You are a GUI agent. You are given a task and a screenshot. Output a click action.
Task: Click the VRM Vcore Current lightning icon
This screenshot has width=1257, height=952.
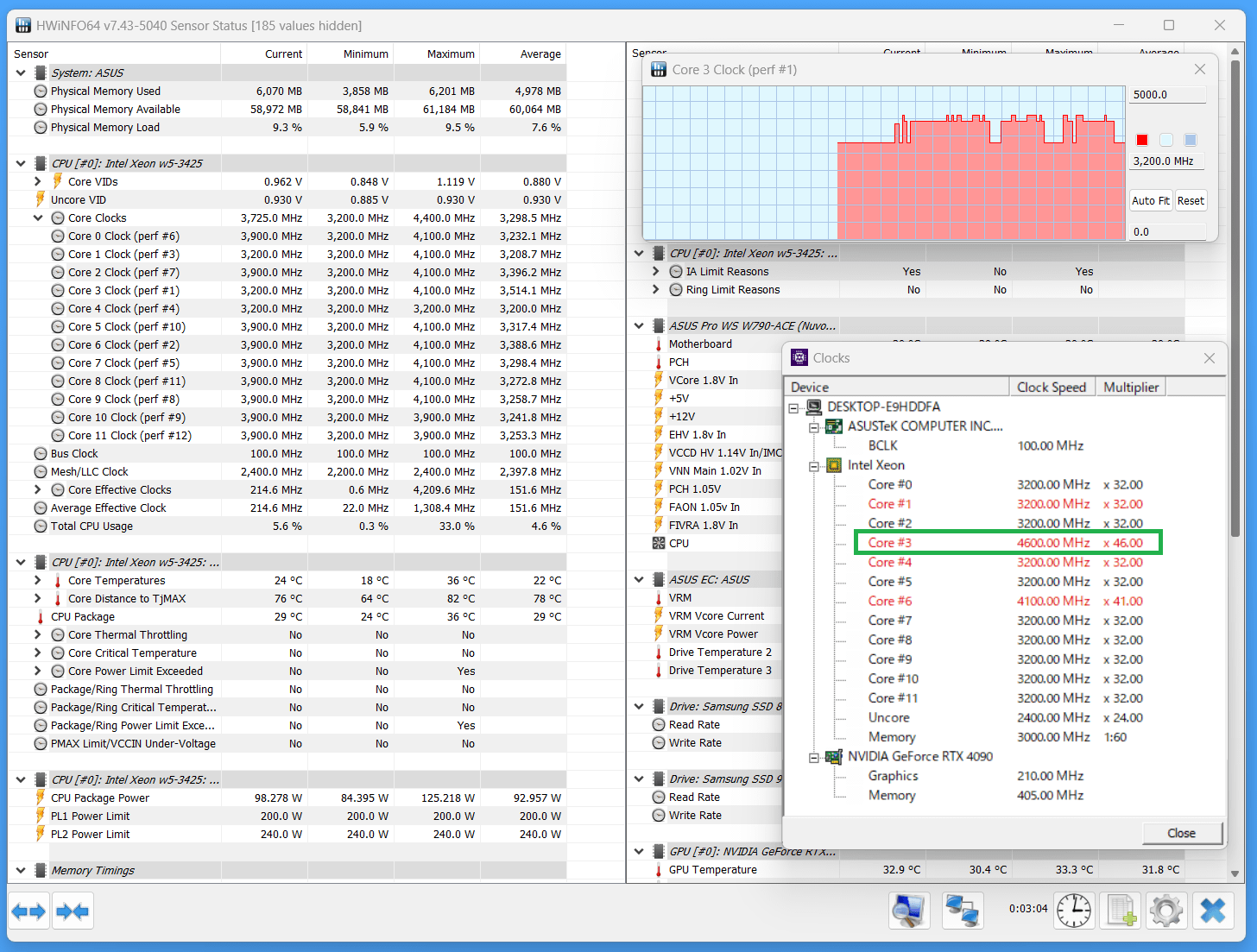659,615
